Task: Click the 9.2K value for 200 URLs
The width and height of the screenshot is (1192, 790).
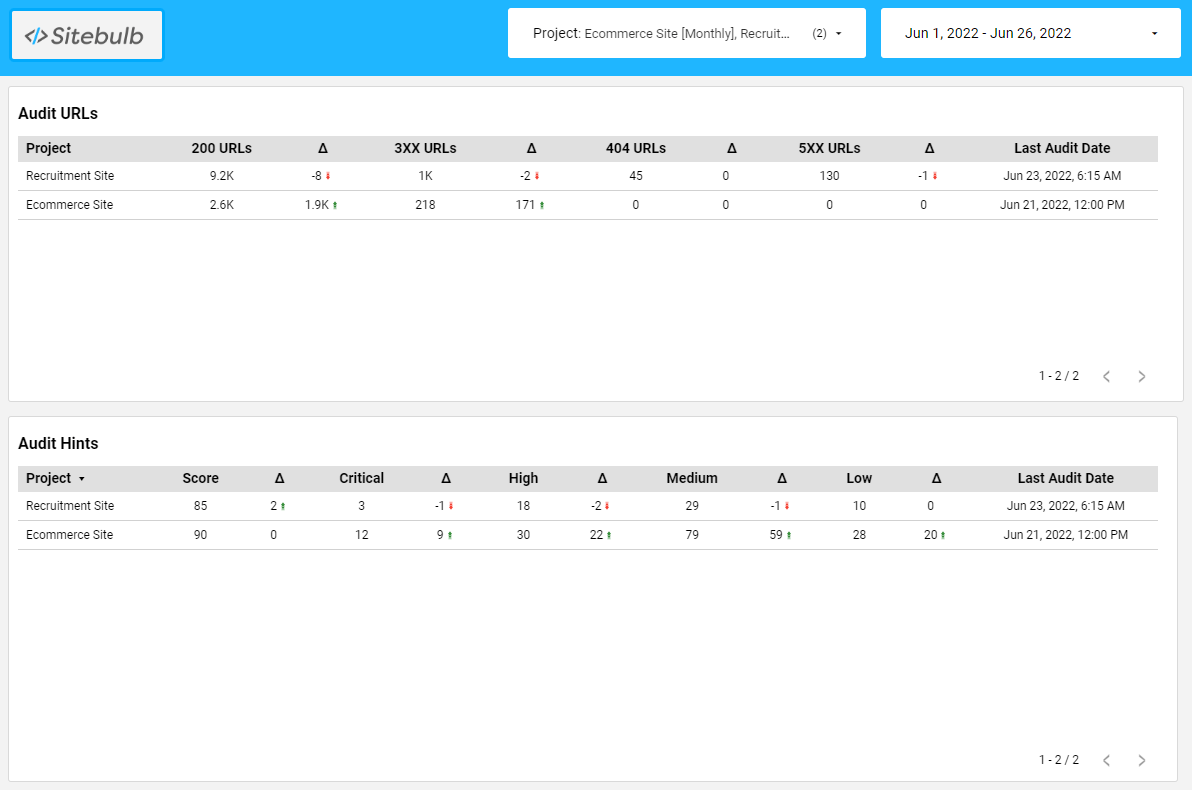Action: [x=222, y=176]
